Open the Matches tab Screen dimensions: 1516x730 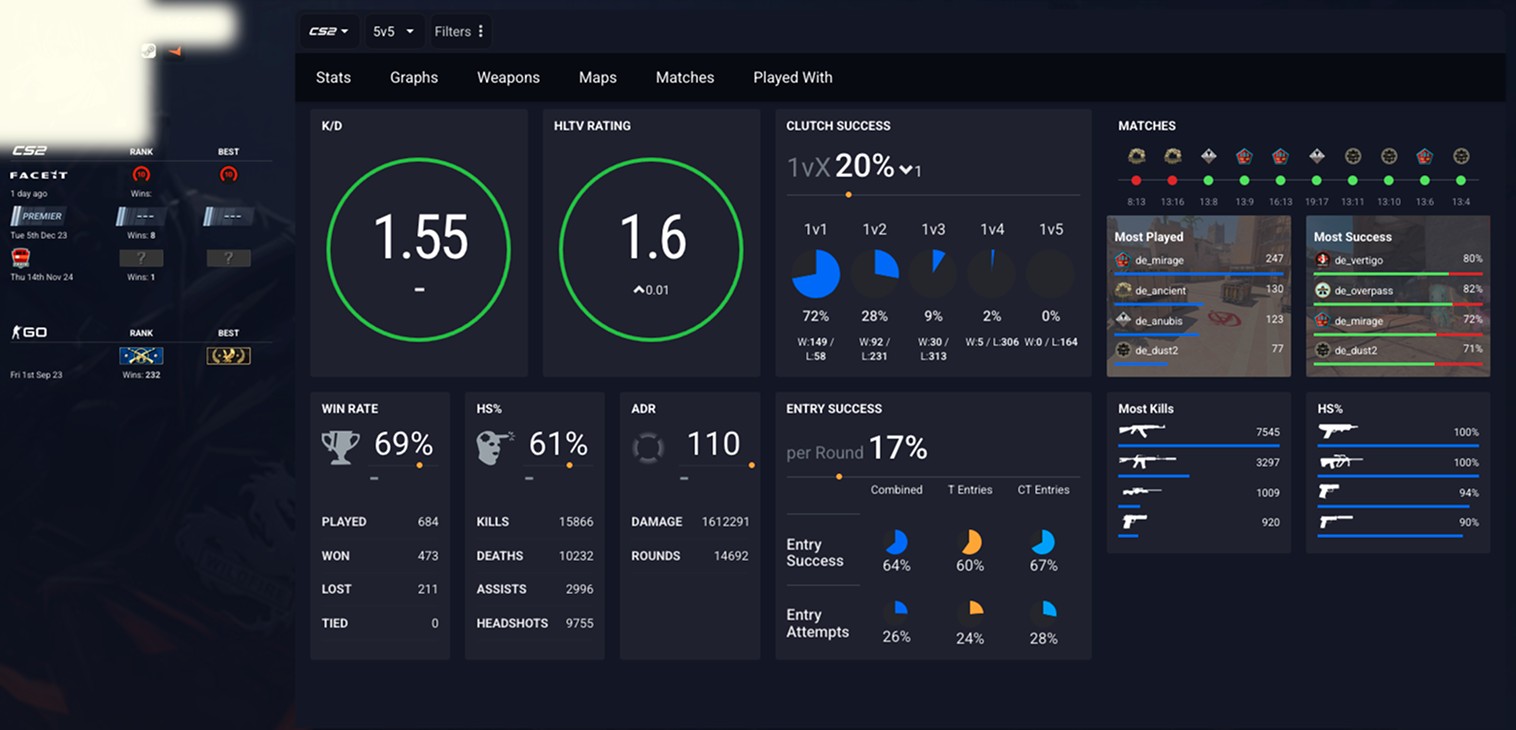pyautogui.click(x=684, y=77)
